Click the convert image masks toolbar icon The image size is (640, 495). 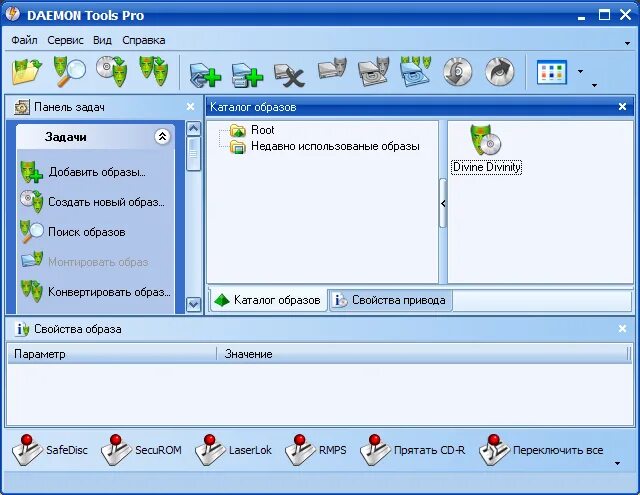tap(154, 72)
